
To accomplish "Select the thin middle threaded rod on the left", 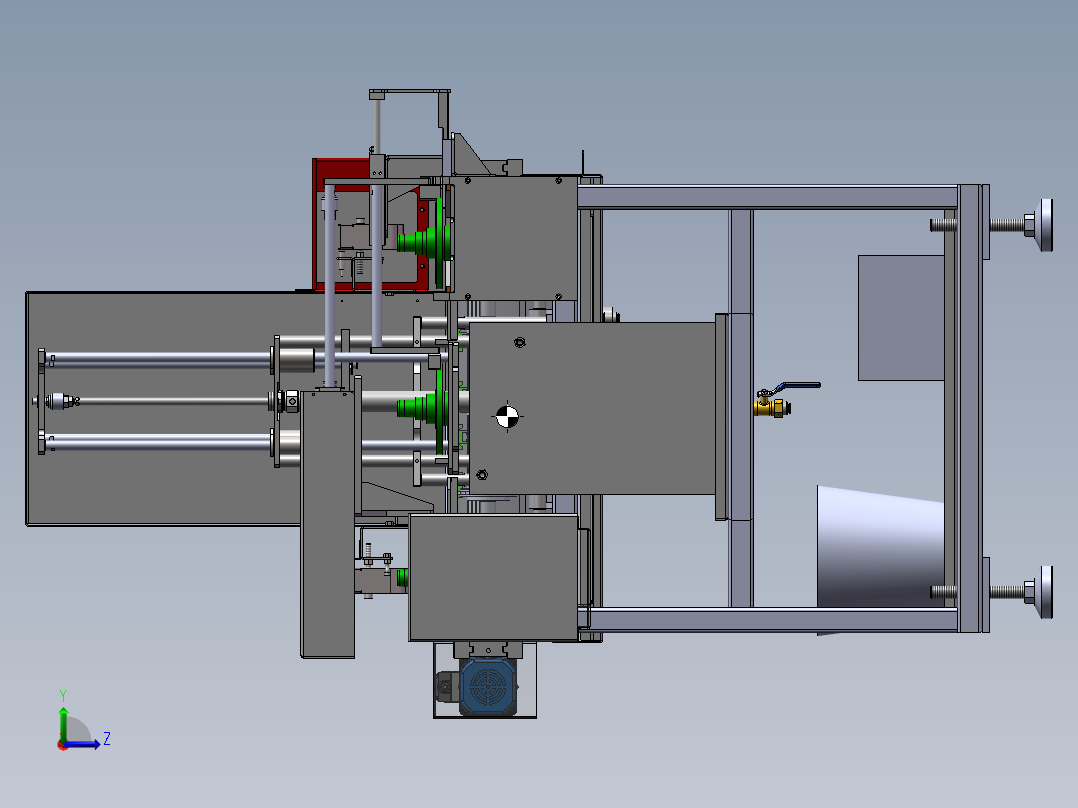I will [172, 401].
